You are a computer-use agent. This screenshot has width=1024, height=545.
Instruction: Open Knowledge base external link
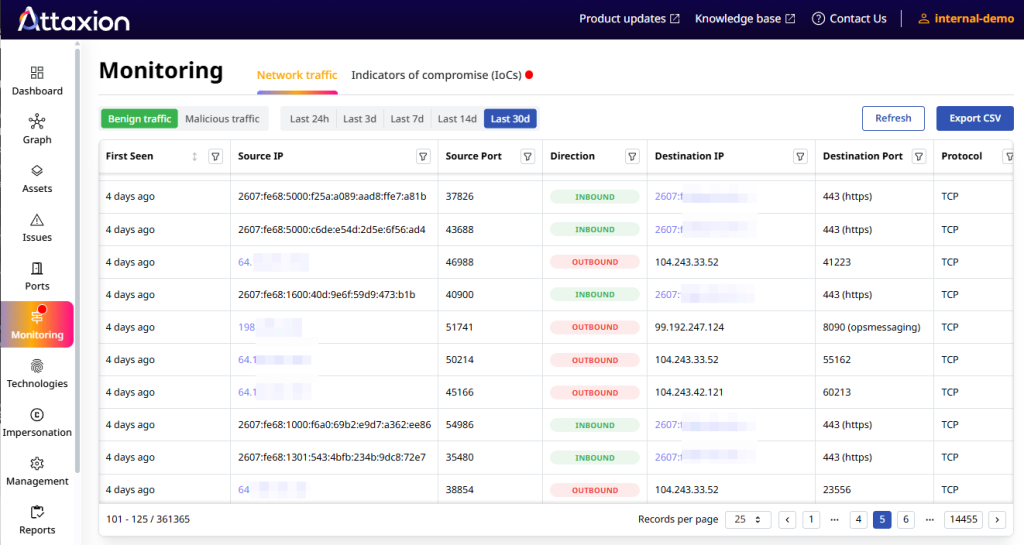coord(745,19)
